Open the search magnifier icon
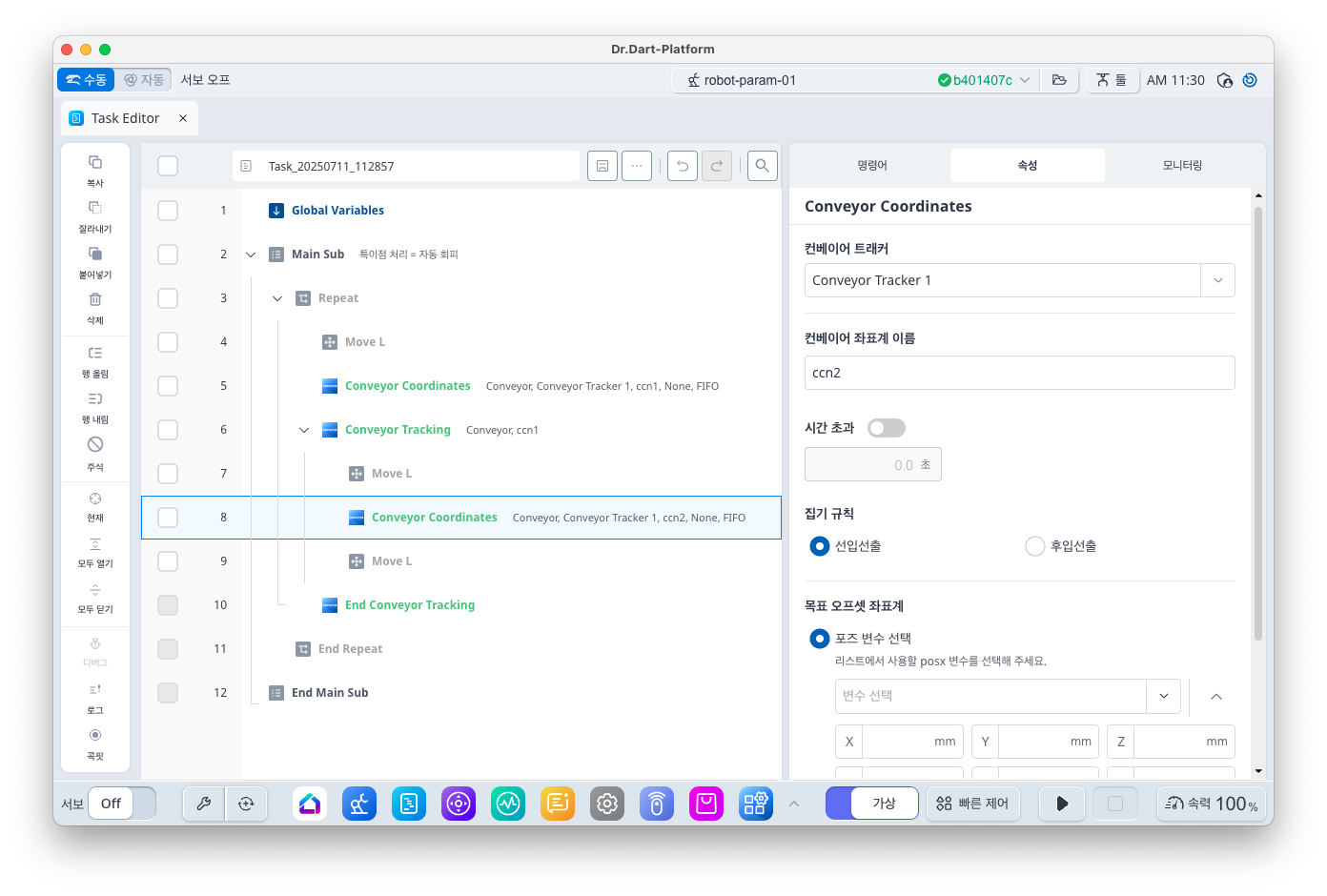Image resolution: width=1327 pixels, height=896 pixels. pyautogui.click(x=762, y=166)
